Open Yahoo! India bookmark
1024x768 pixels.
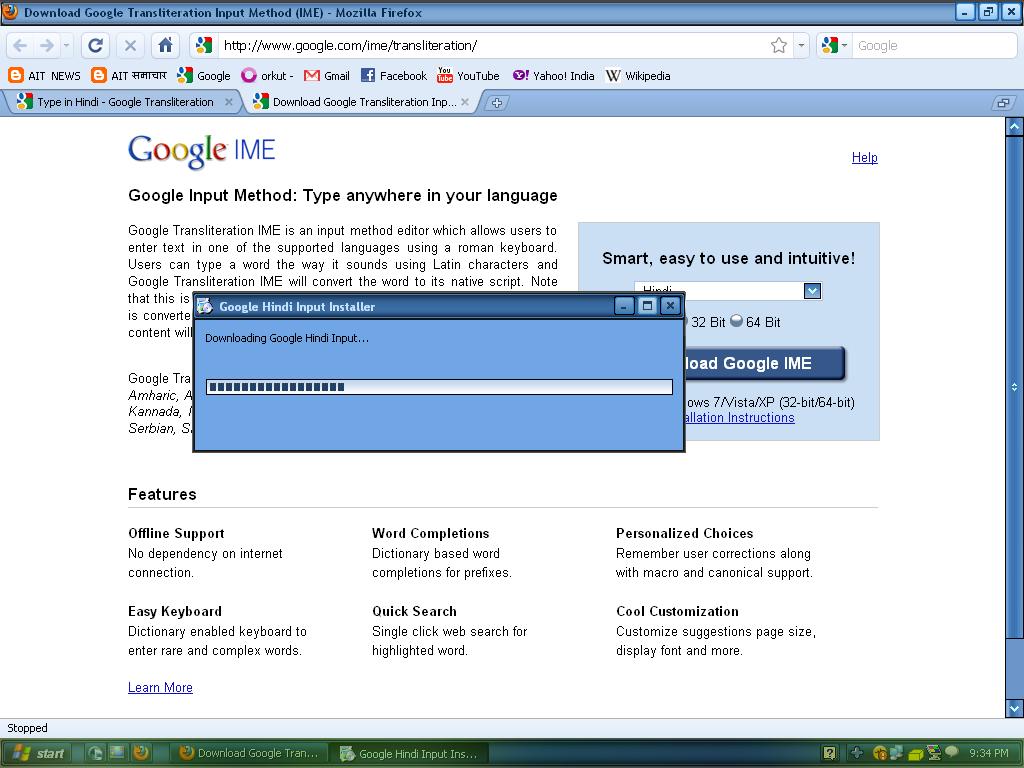(x=553, y=75)
